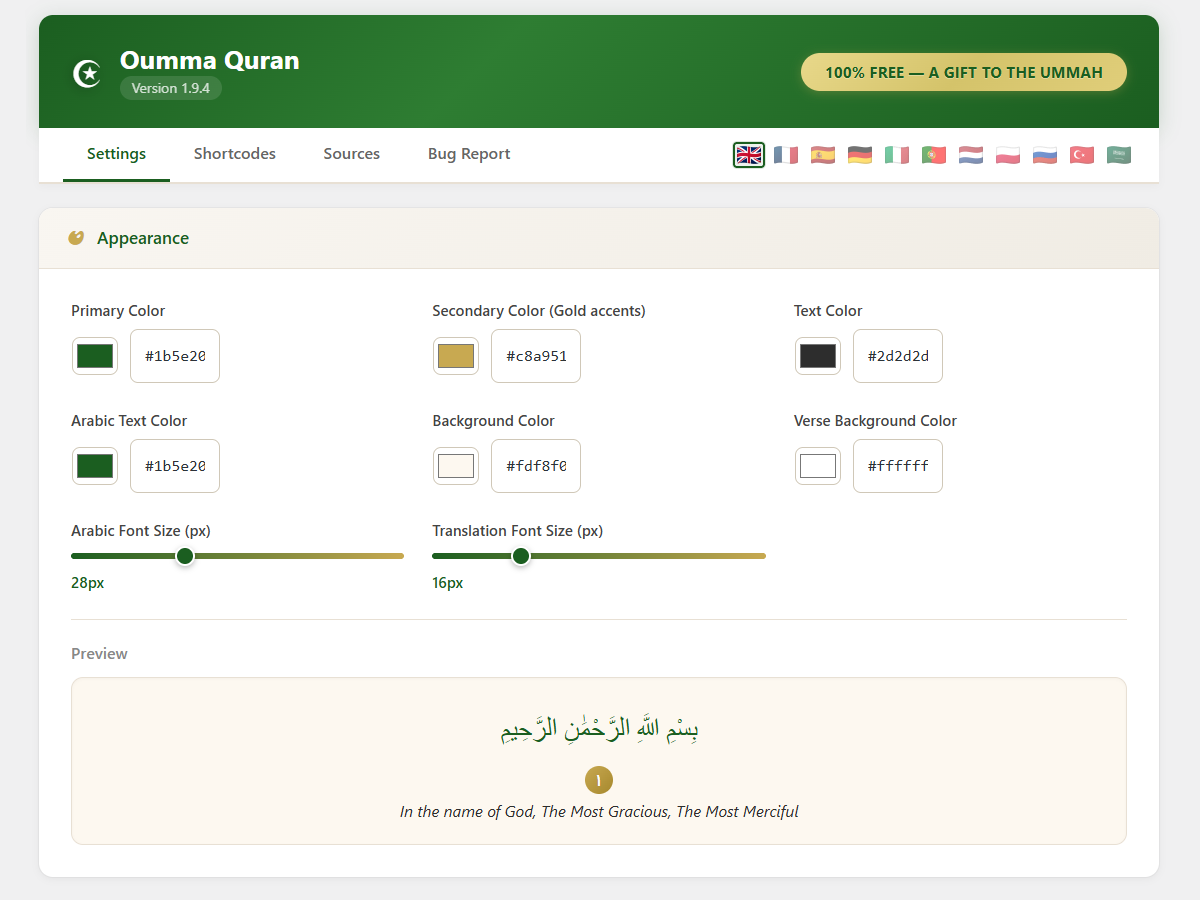Select the Russian flag language
Screen dimensions: 1200x900
(x=1045, y=155)
